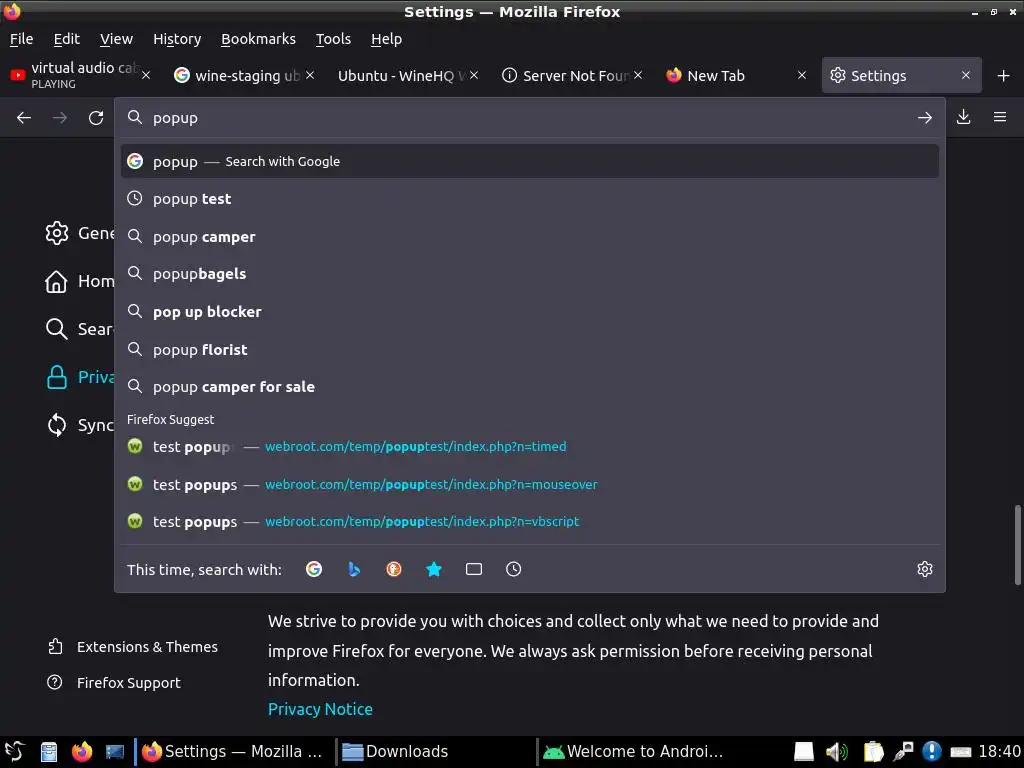This screenshot has width=1024, height=768.
Task: Search this time with Bing icon
Action: [x=354, y=569]
